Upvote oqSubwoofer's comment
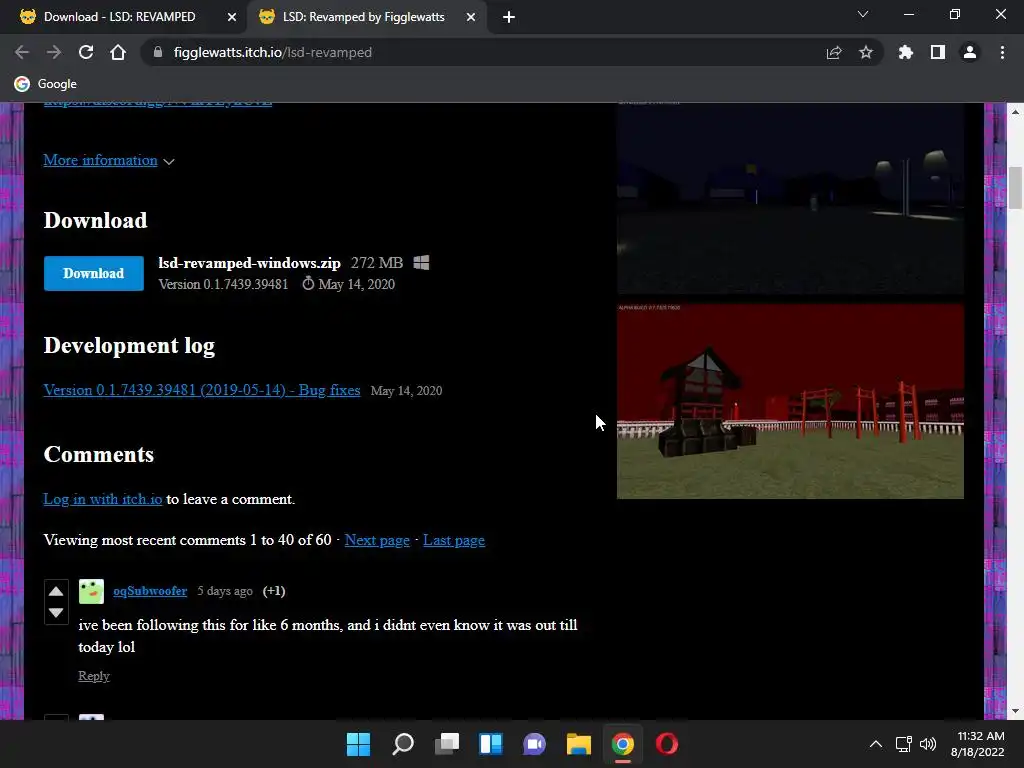The width and height of the screenshot is (1024, 768). [x=56, y=591]
